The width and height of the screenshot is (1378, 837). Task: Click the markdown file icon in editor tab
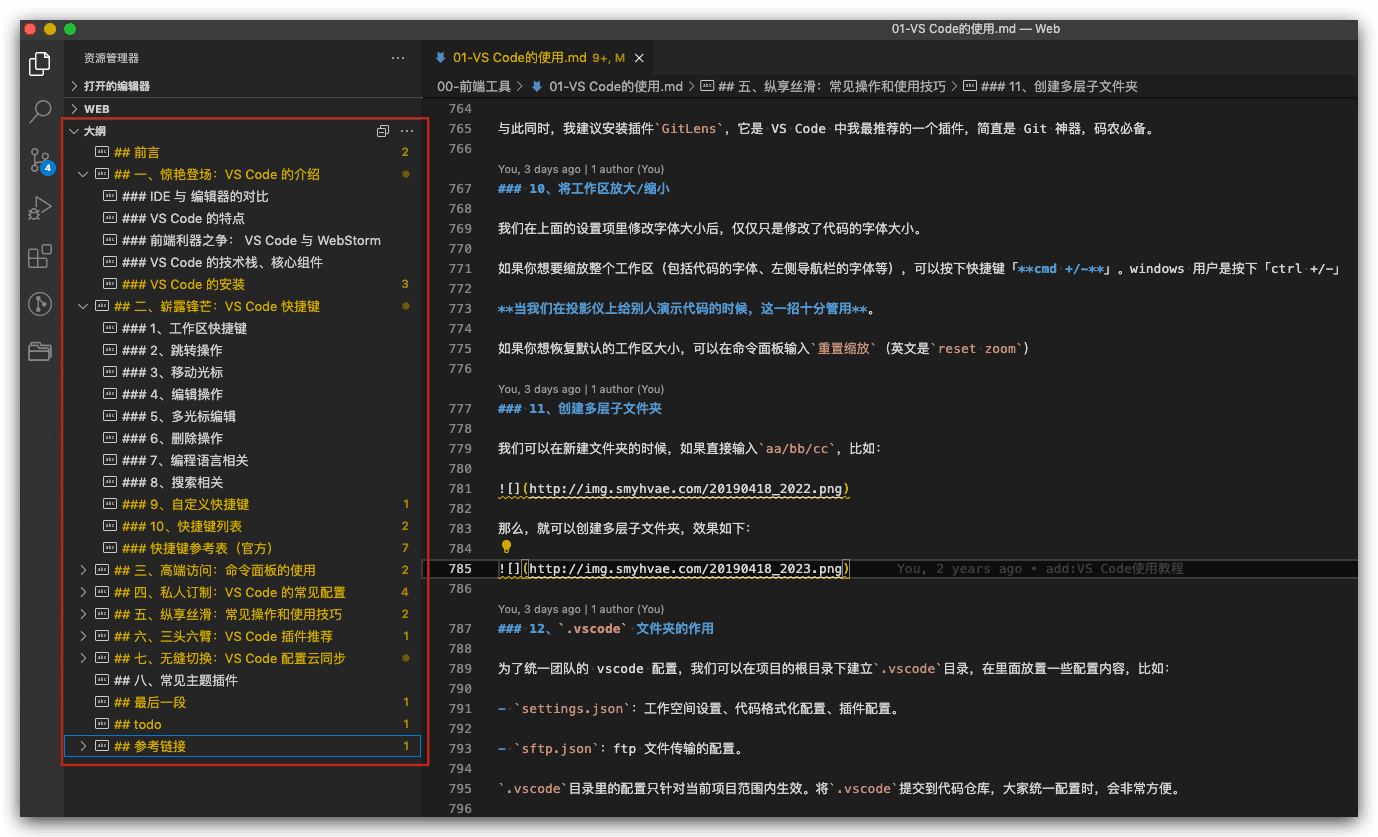(441, 58)
